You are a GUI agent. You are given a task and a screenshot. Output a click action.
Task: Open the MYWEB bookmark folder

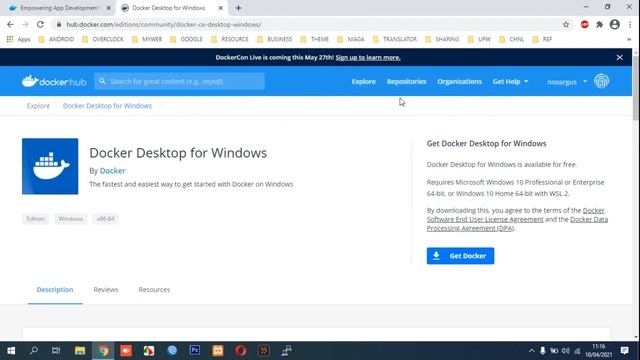147,39
